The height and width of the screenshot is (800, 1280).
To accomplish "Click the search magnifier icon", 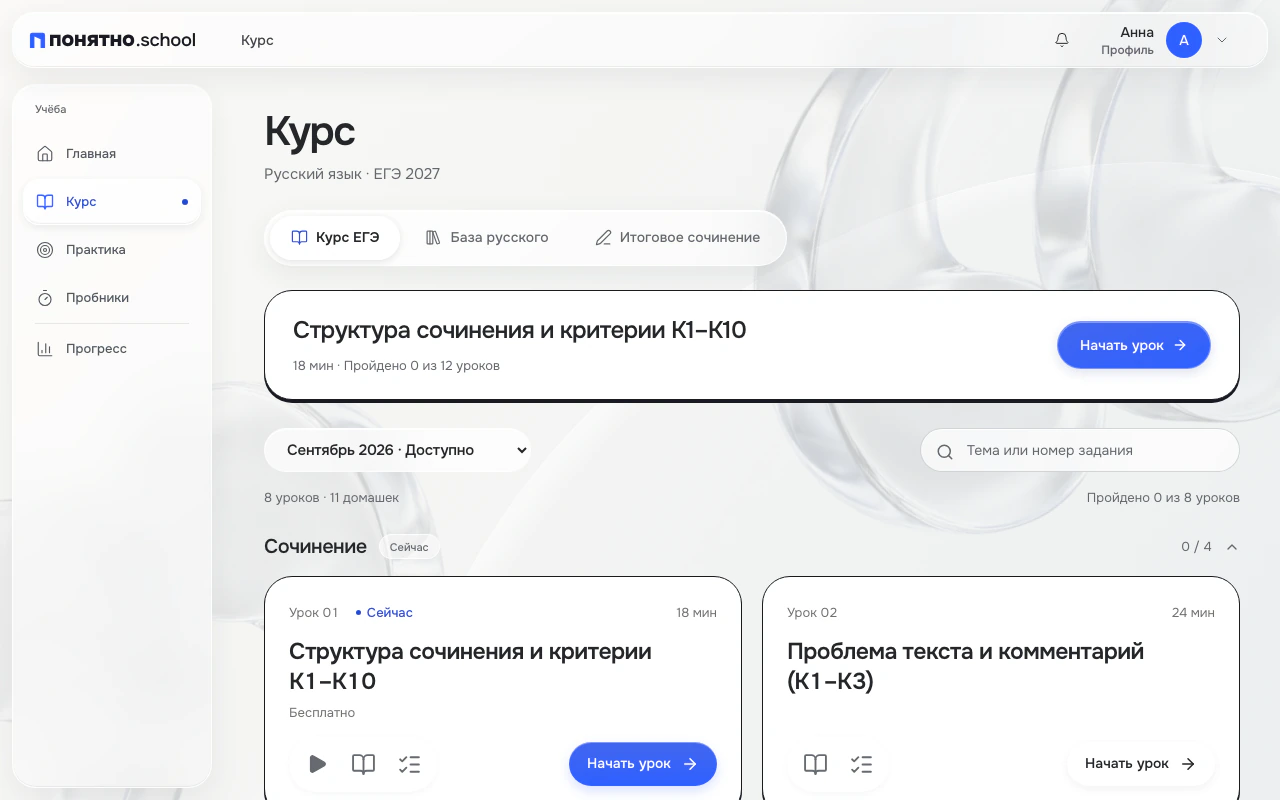I will pos(944,451).
